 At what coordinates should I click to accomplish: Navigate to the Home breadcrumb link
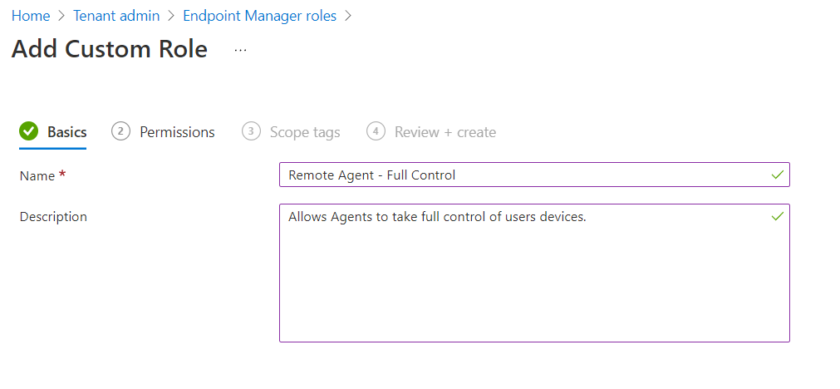31,16
